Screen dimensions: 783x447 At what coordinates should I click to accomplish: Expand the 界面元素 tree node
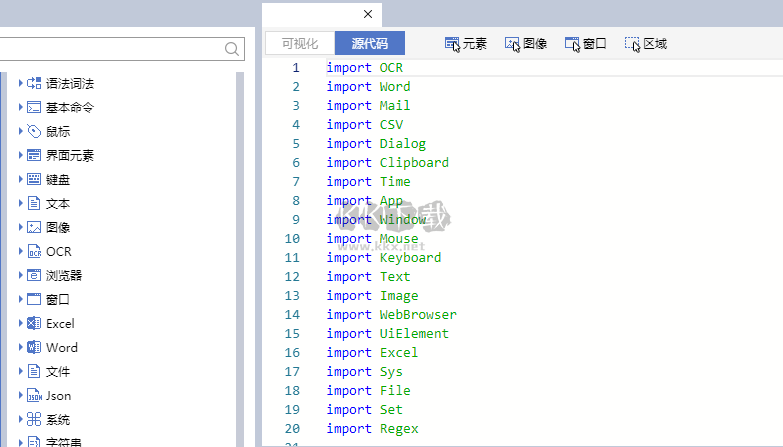[x=20, y=155]
